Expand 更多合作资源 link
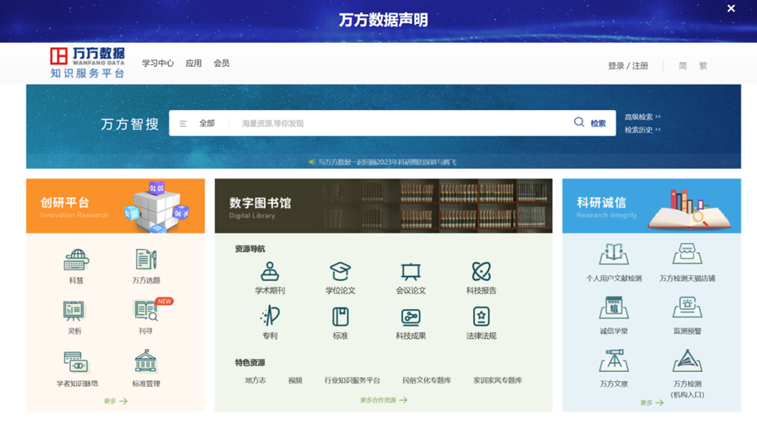 [x=384, y=400]
